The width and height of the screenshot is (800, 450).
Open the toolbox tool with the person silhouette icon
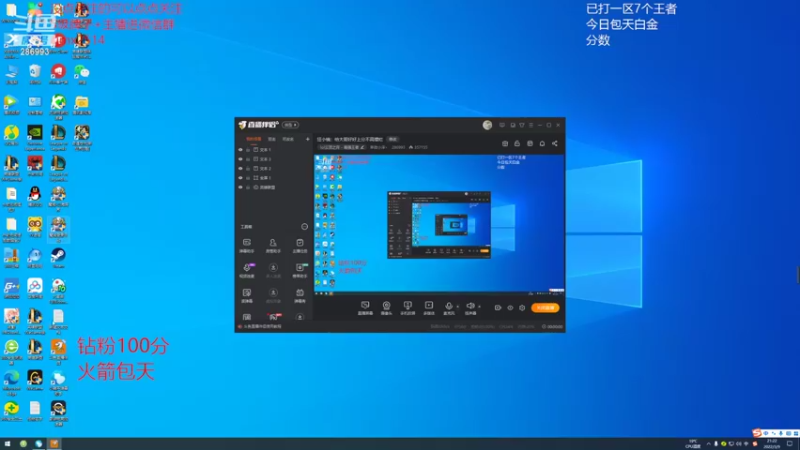(x=273, y=245)
